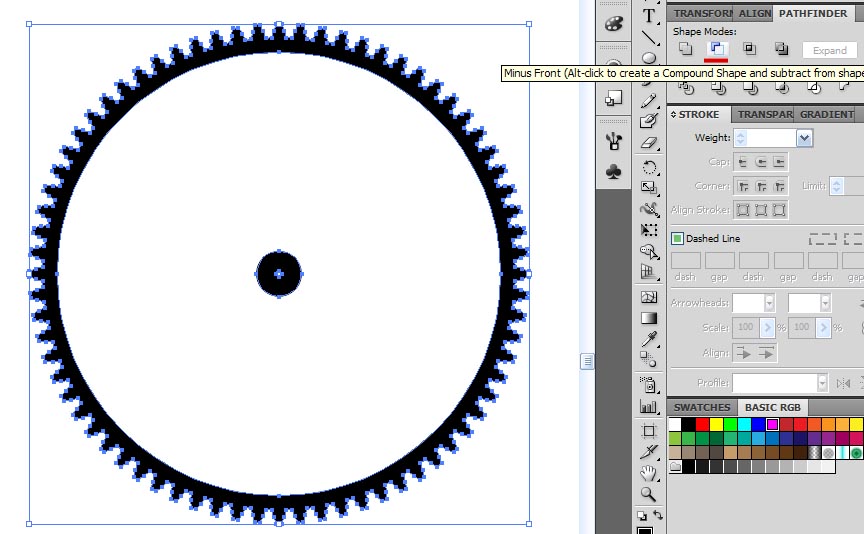Select the Scale tool
Viewport: 864px width, 534px height.
click(649, 188)
